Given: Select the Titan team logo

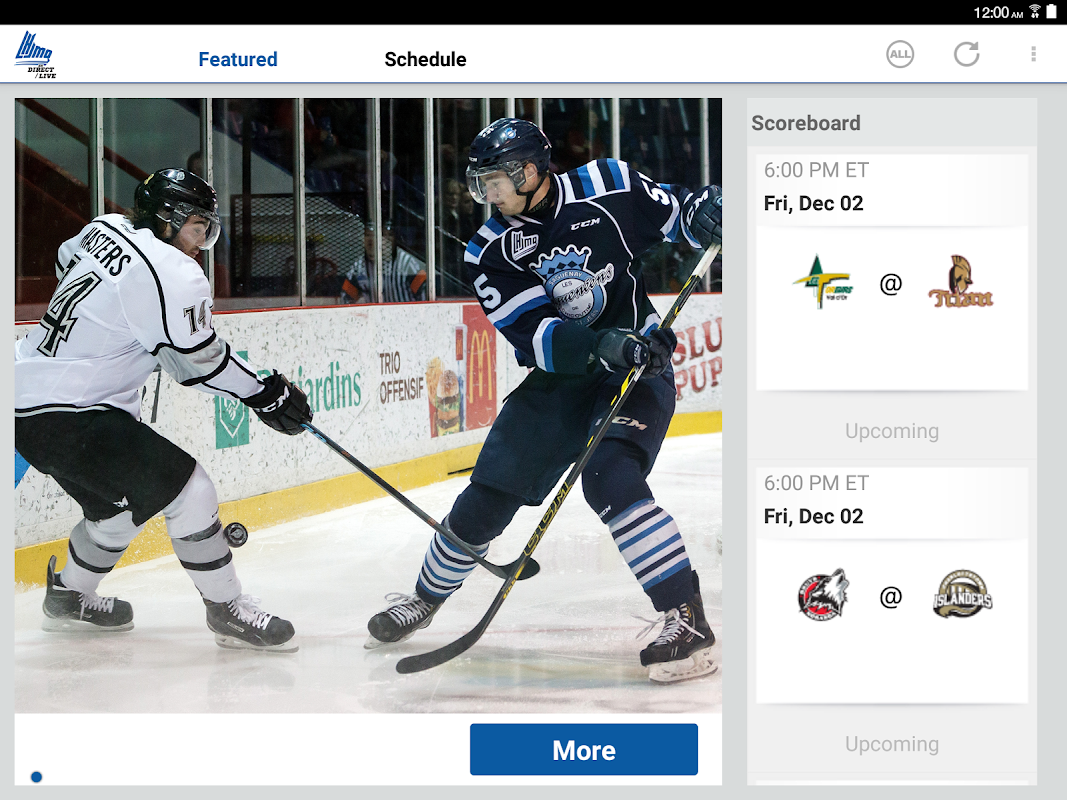Looking at the screenshot, I should (960, 282).
